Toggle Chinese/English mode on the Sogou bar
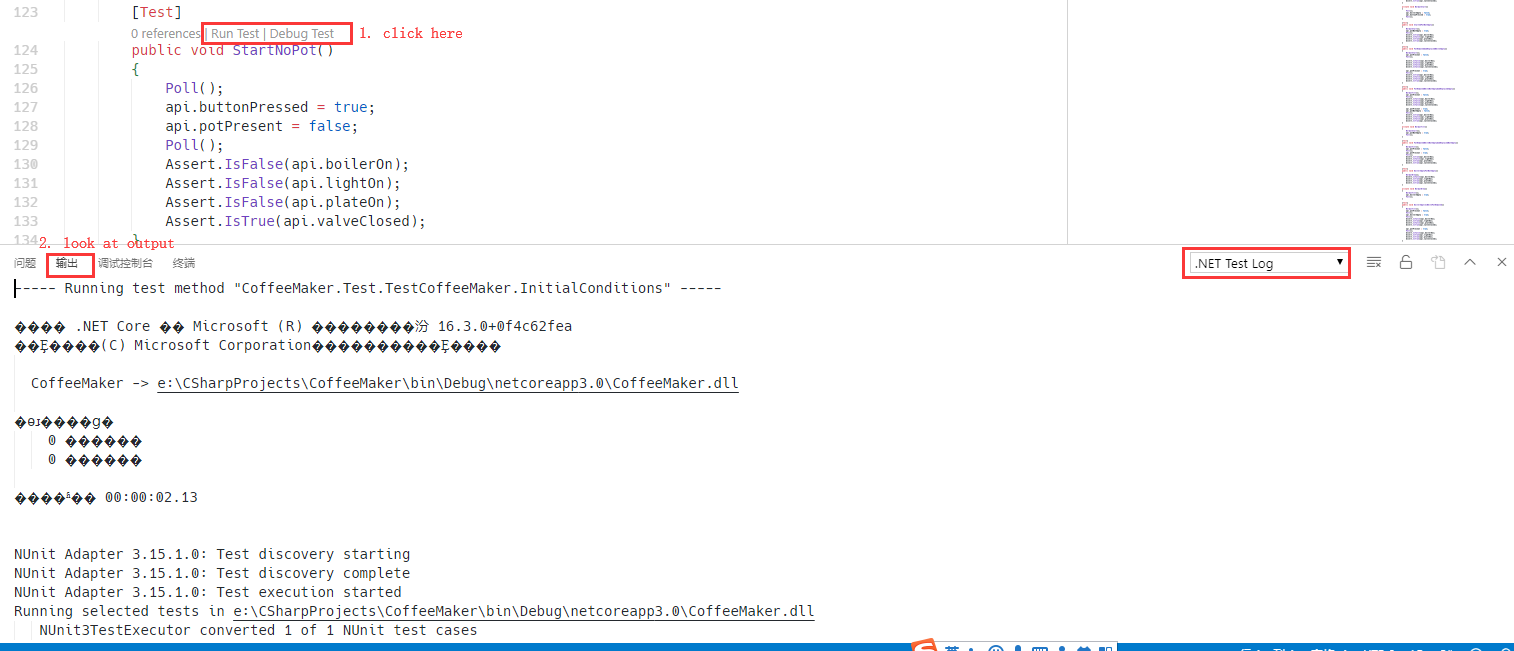Viewport: 1514px width, 651px height. 952,645
